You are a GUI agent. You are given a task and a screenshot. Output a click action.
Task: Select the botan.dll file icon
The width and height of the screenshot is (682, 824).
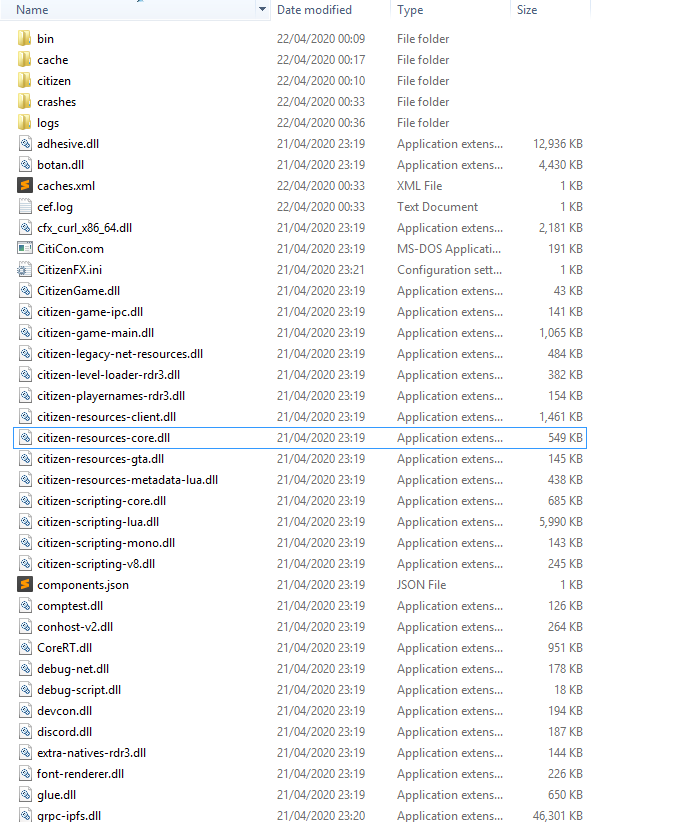coord(25,164)
